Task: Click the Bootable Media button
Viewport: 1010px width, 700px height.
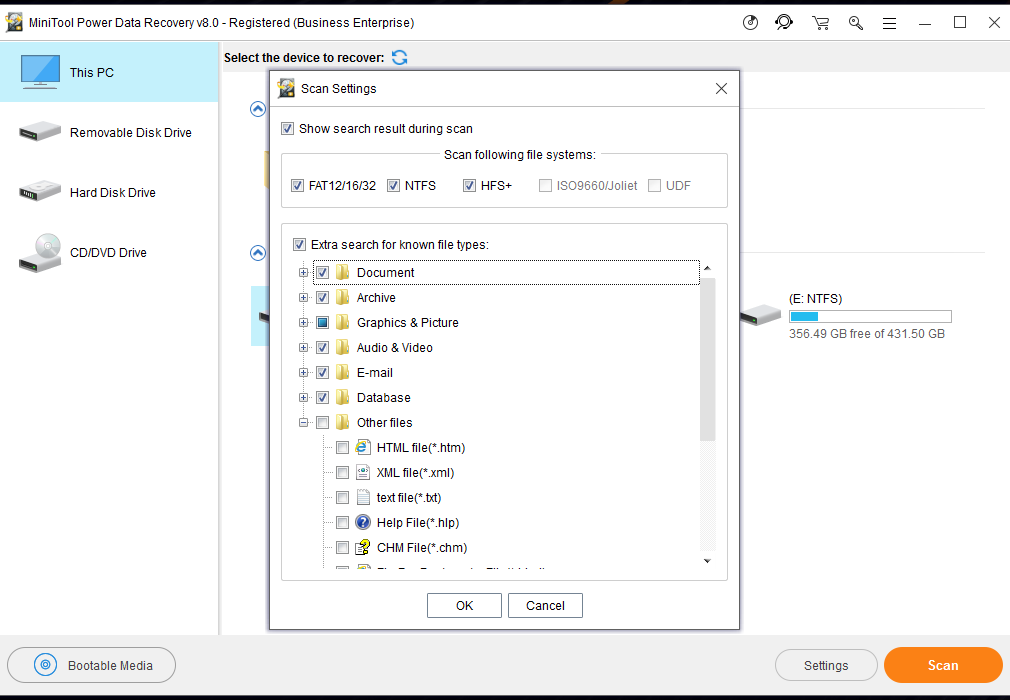Action: tap(91, 665)
